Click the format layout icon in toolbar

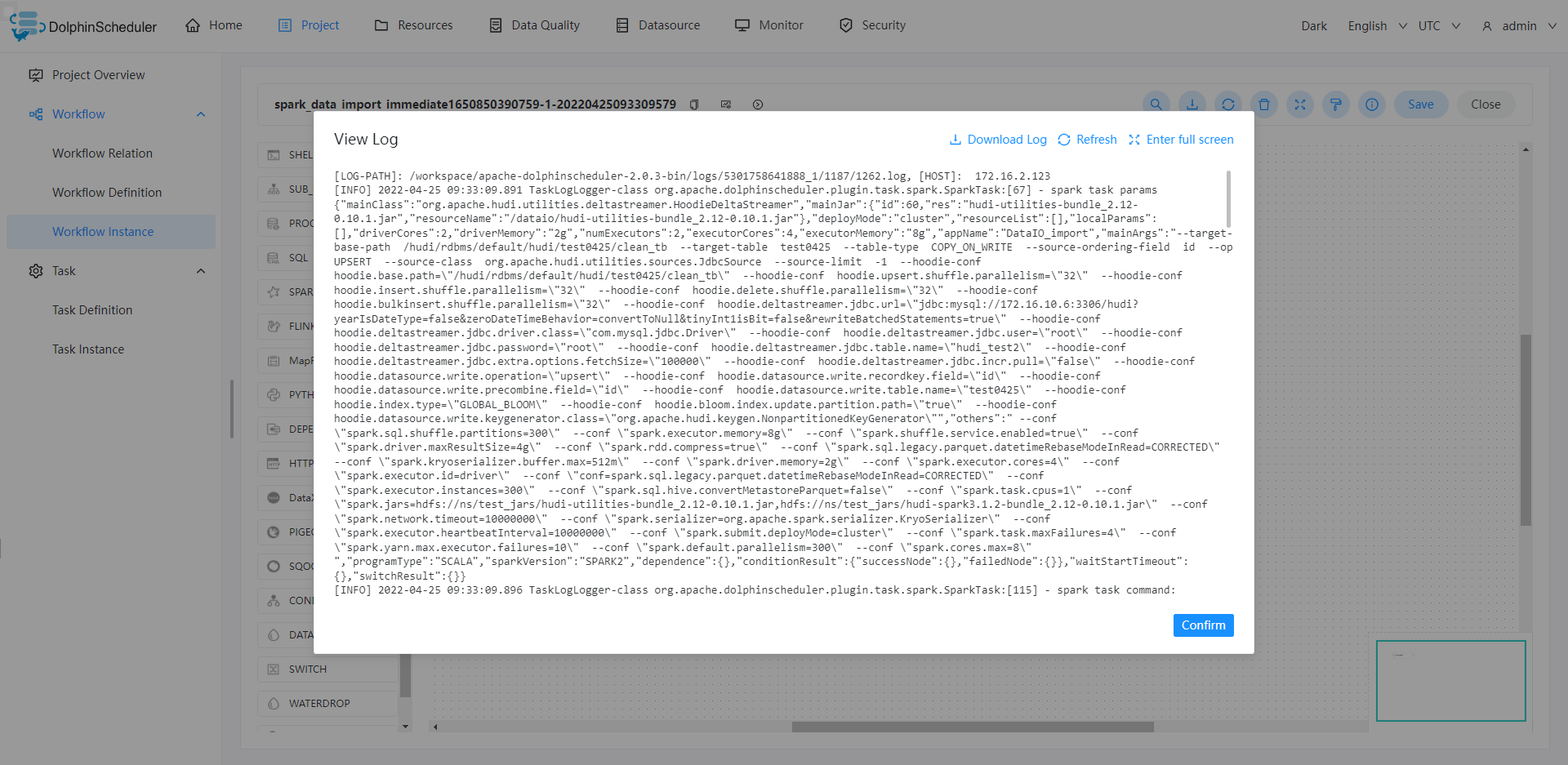[1336, 105]
